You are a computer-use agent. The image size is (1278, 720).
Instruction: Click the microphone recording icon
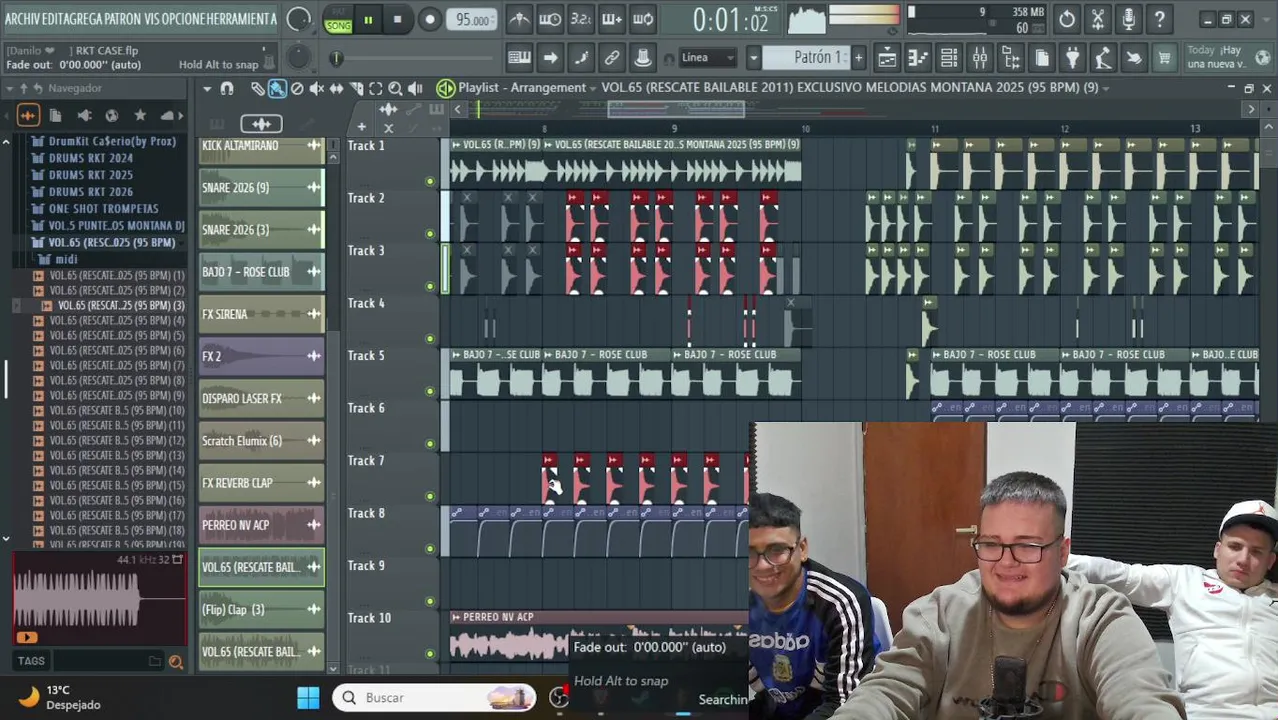pos(1129,19)
